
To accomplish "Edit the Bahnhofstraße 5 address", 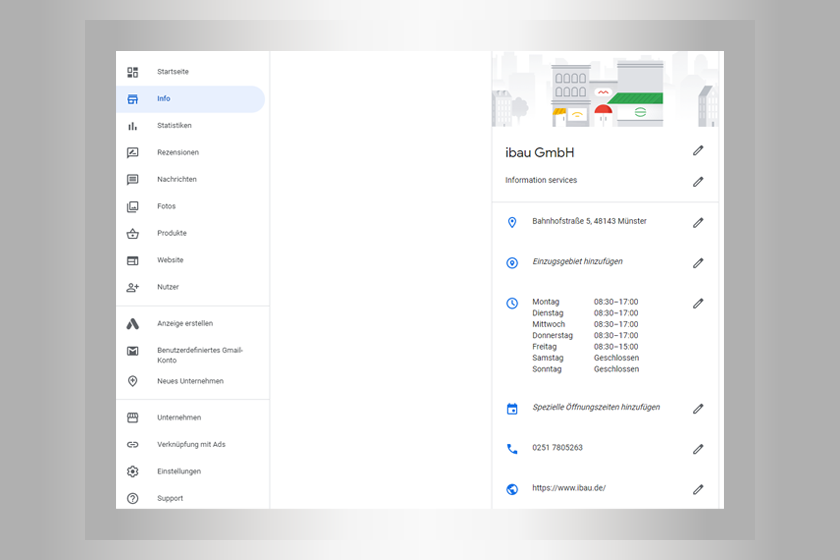I will [698, 222].
